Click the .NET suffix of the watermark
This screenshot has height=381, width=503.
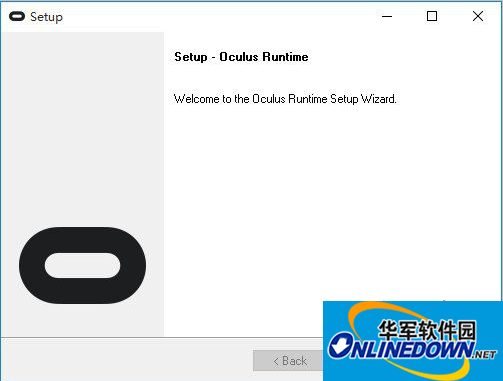pyautogui.click(x=484, y=355)
